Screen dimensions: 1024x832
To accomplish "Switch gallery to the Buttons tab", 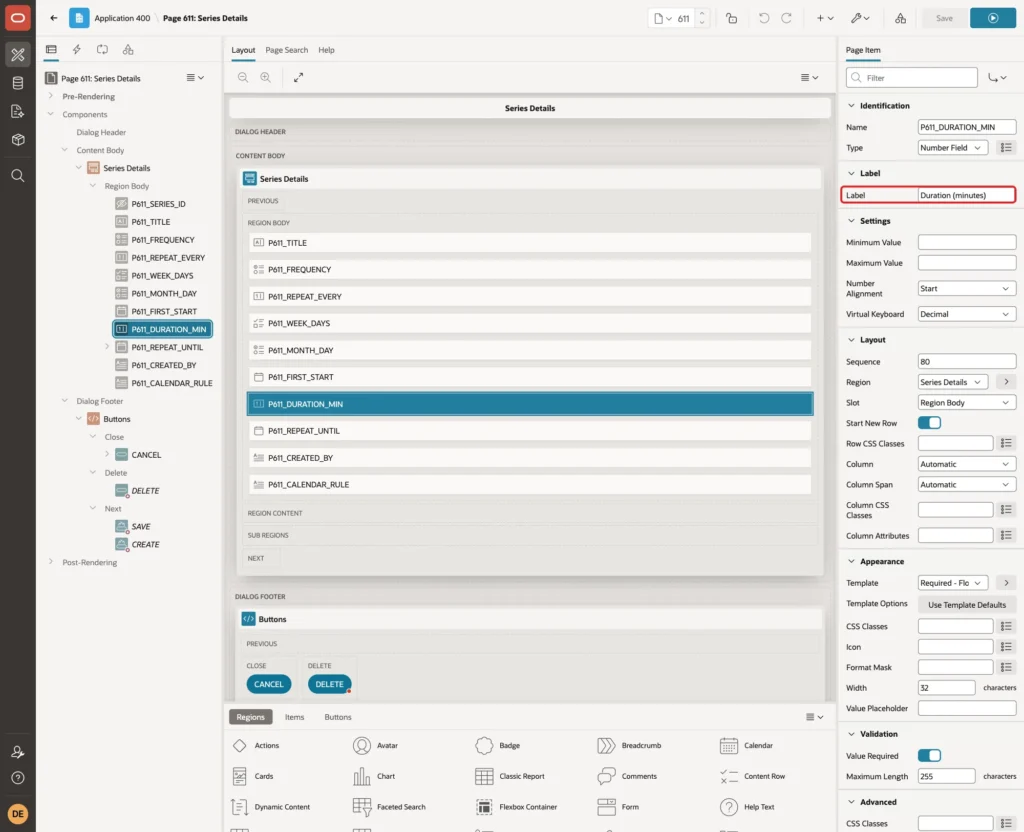I will pos(338,717).
